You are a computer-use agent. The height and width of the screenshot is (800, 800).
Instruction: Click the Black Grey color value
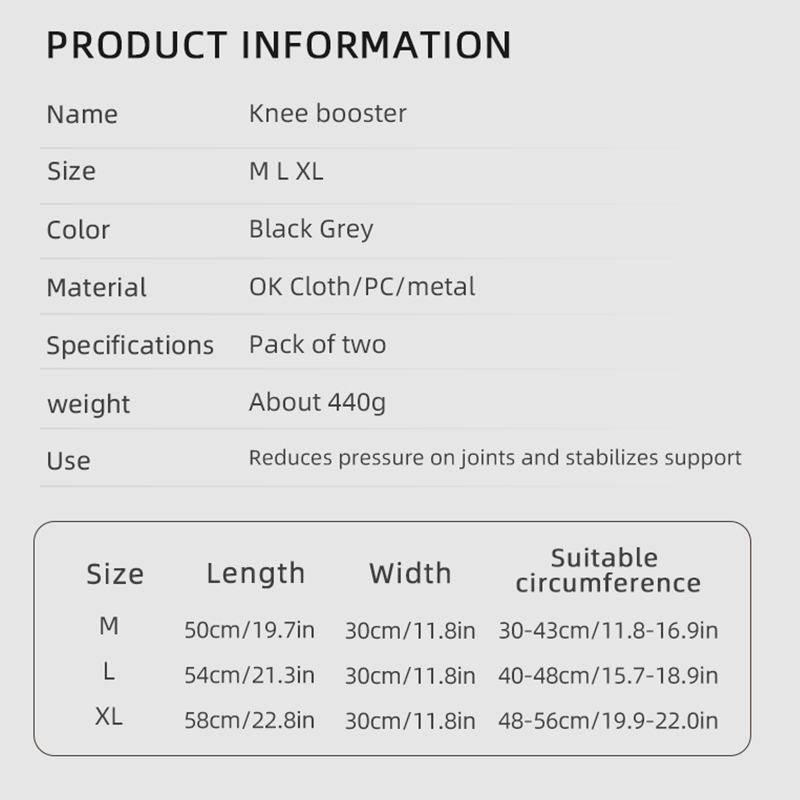tap(311, 229)
